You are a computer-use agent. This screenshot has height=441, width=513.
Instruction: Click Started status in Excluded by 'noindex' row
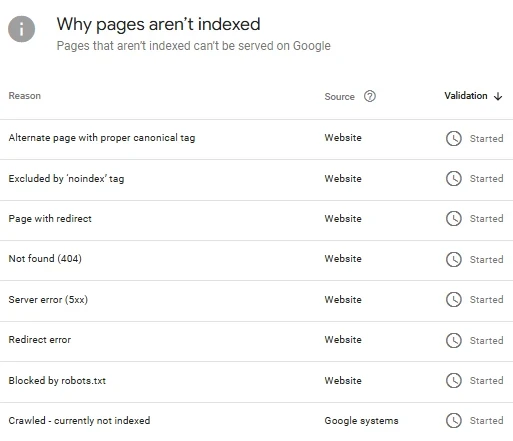coord(486,179)
